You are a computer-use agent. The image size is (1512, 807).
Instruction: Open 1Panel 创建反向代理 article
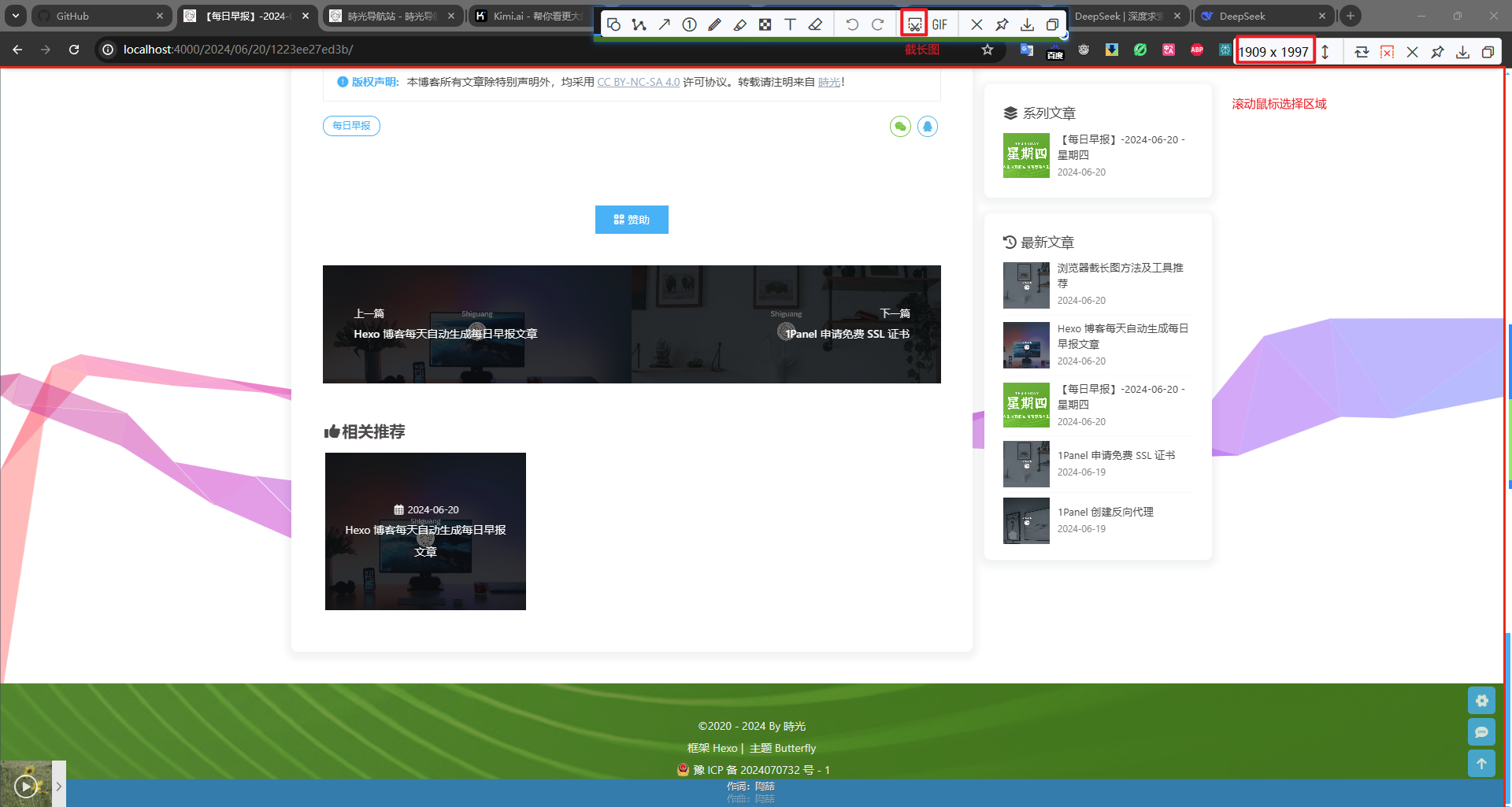click(x=1105, y=512)
